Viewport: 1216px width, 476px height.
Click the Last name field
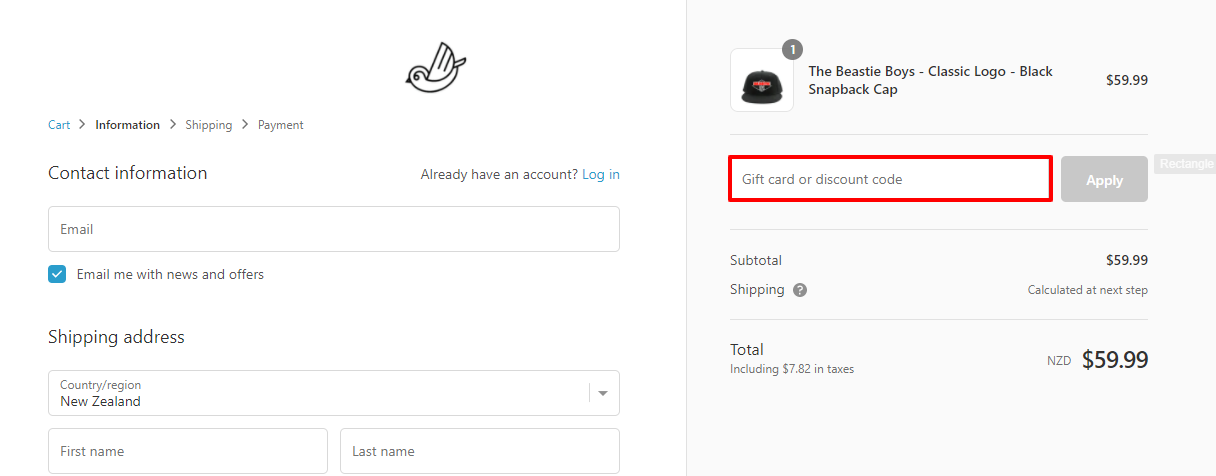click(479, 451)
